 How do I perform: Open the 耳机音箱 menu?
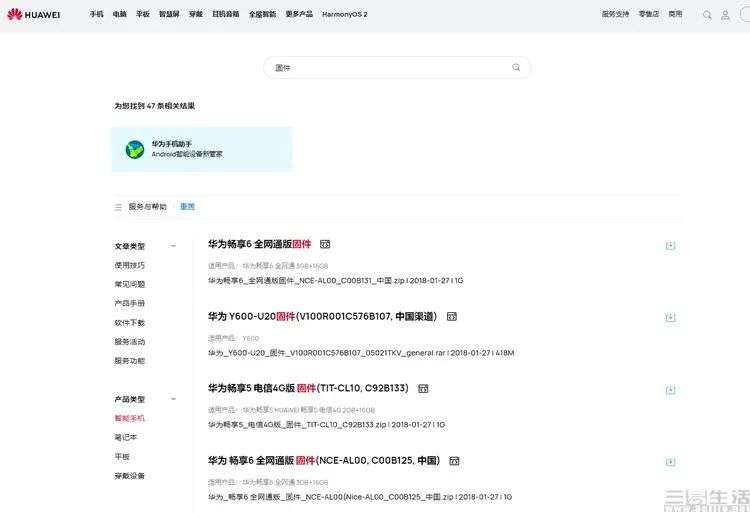pyautogui.click(x=226, y=14)
